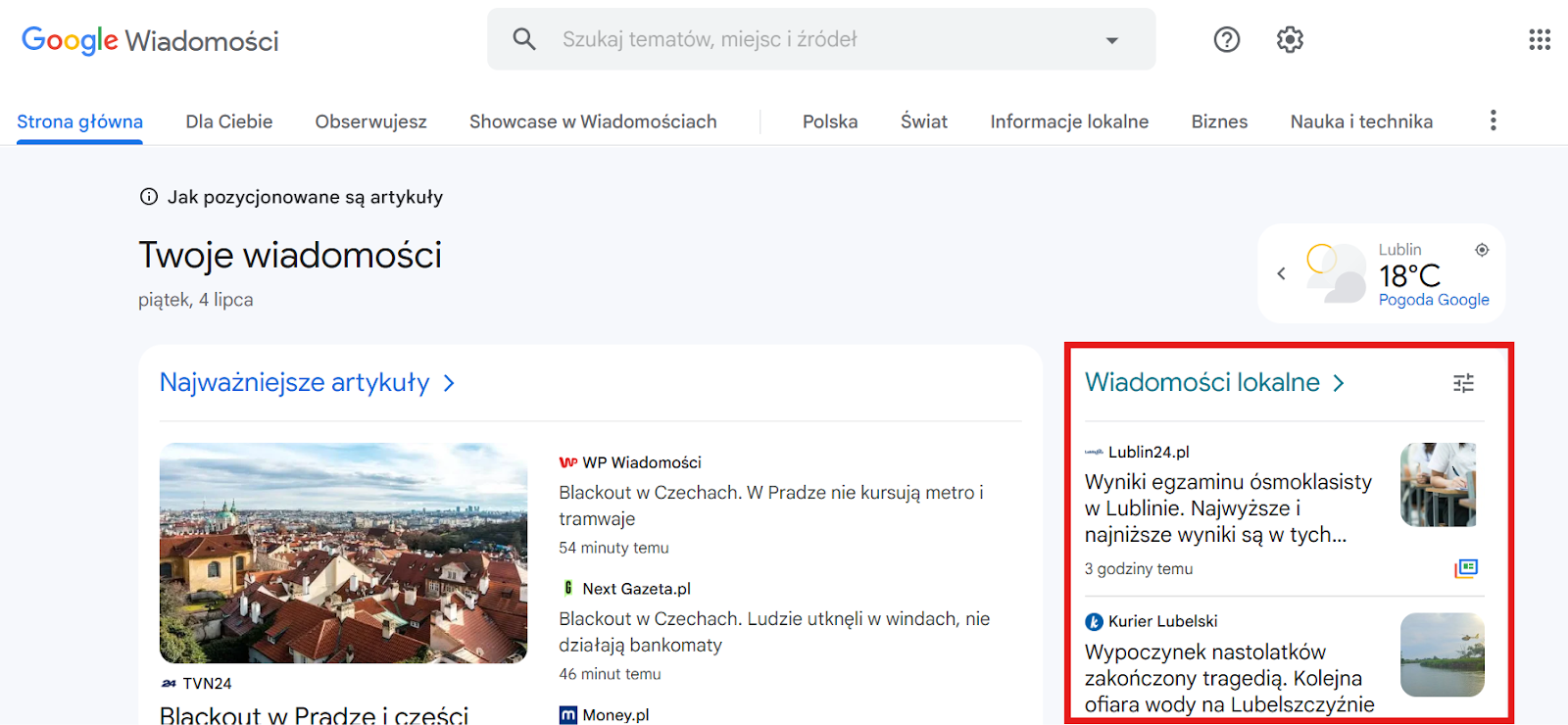
Task: Open TVN24 headline Blackout w Pradze
Action: pos(314,715)
